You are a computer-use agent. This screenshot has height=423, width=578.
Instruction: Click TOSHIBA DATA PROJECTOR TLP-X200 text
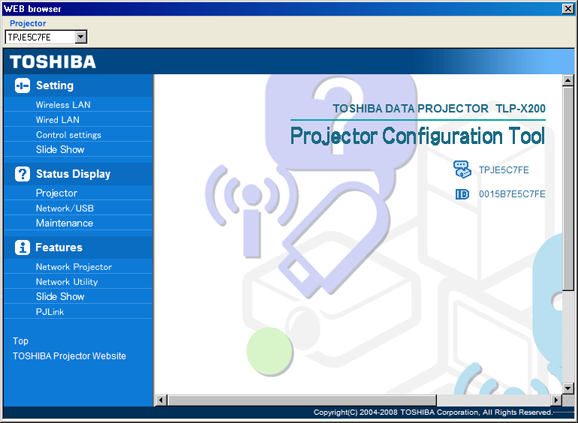point(439,109)
